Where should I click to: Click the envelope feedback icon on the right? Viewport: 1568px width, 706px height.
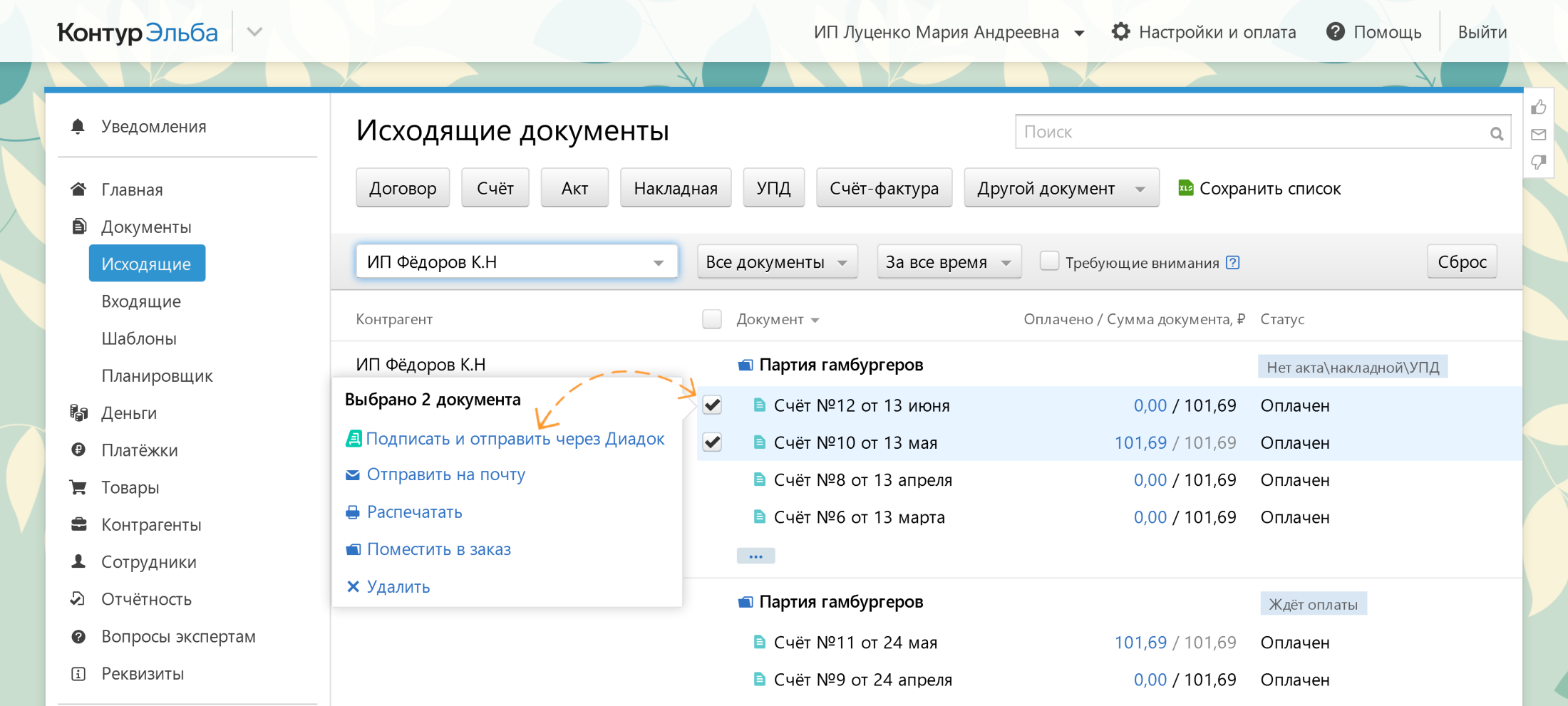[x=1539, y=135]
